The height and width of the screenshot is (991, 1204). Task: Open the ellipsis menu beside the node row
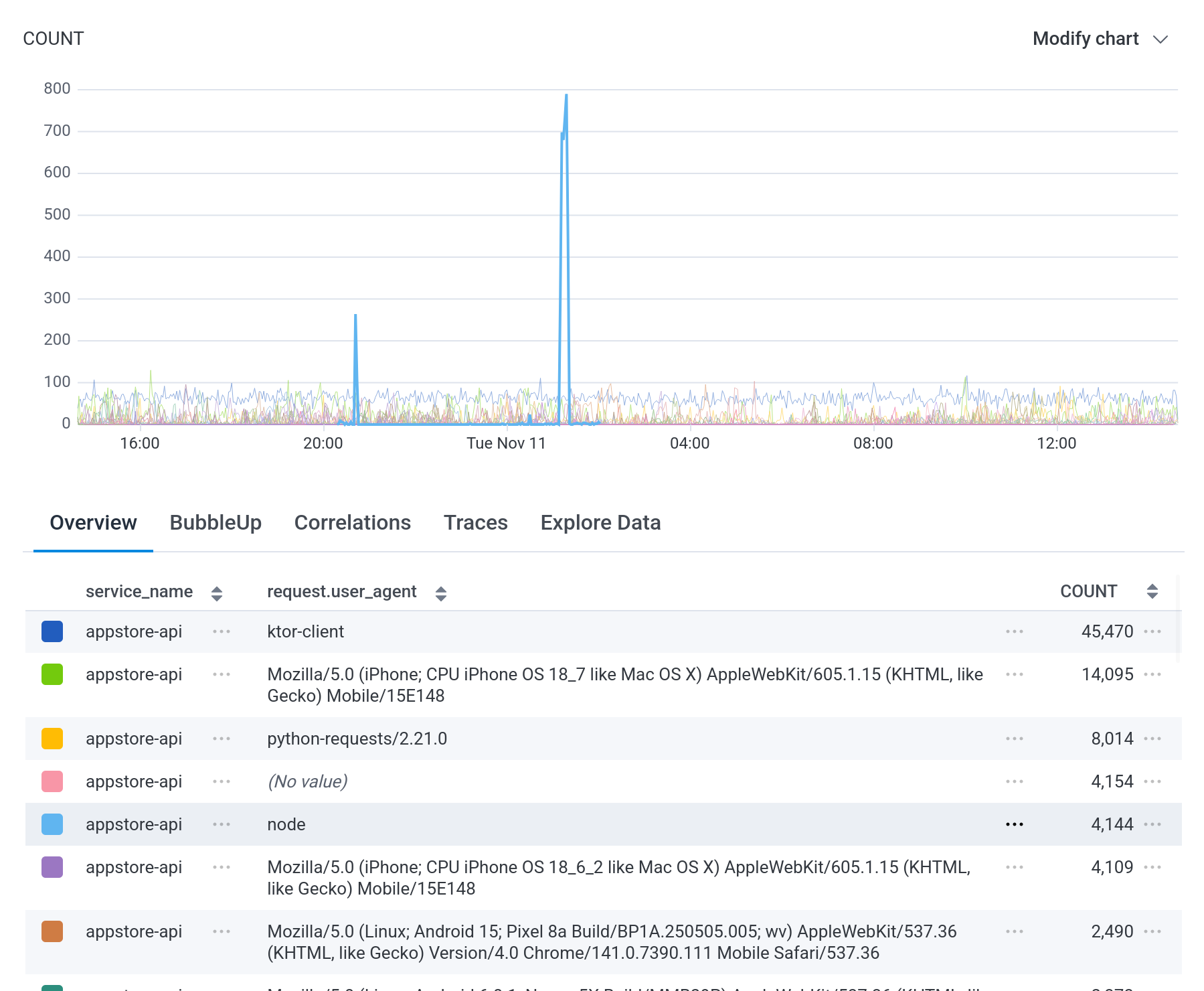[x=1015, y=824]
